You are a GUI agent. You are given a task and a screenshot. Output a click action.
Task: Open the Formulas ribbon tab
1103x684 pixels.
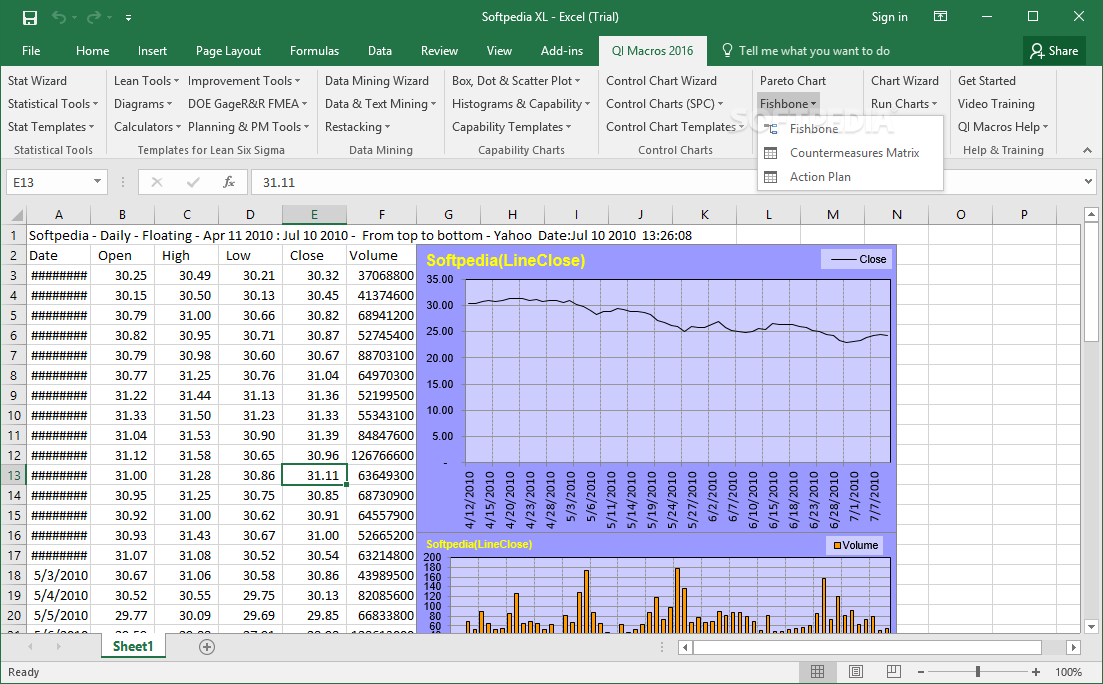[314, 51]
